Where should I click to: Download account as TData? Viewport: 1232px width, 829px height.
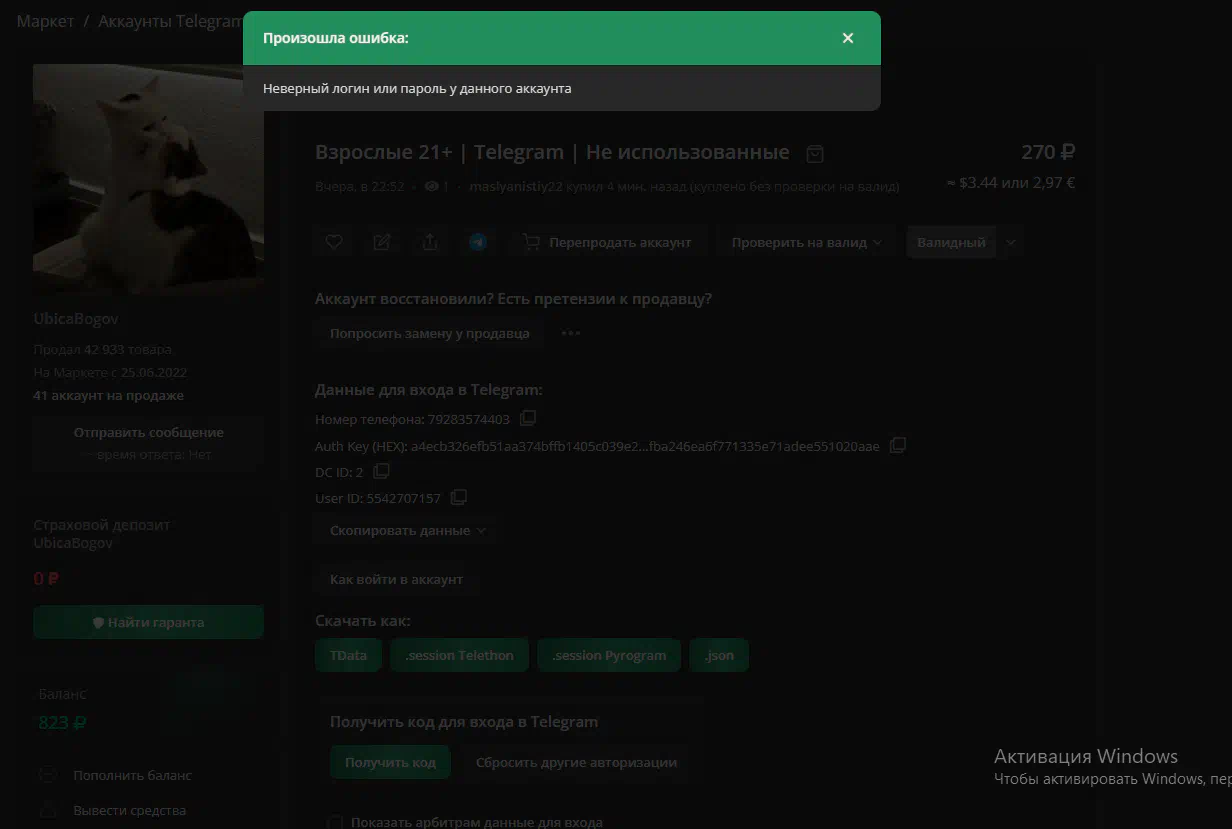pos(348,655)
